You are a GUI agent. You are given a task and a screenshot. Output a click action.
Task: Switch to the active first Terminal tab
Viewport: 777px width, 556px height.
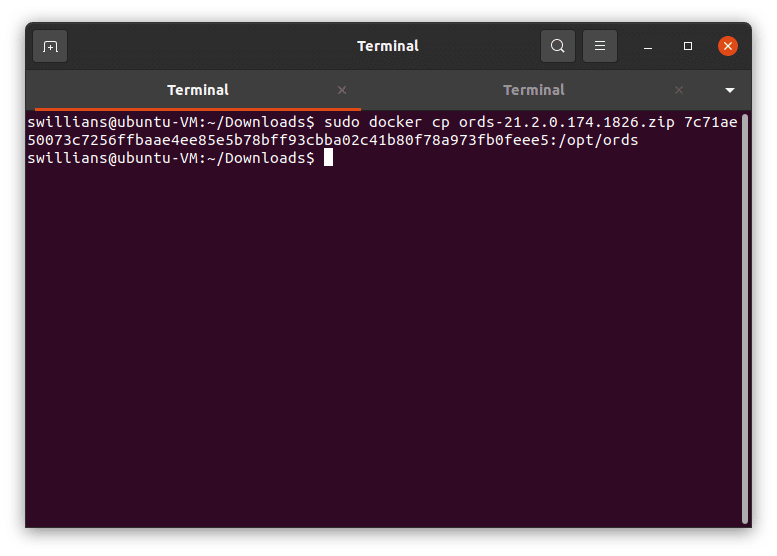click(x=198, y=90)
